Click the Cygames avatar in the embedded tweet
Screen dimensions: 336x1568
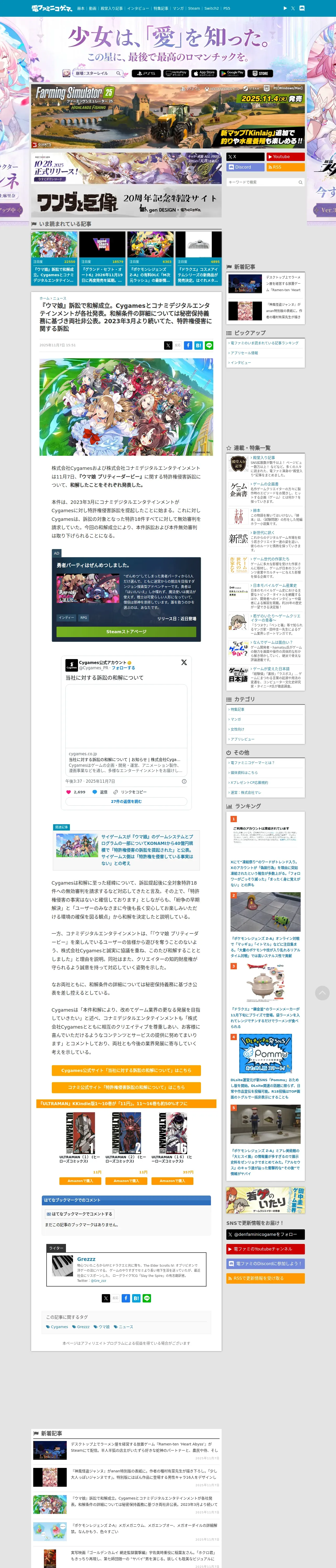click(71, 665)
